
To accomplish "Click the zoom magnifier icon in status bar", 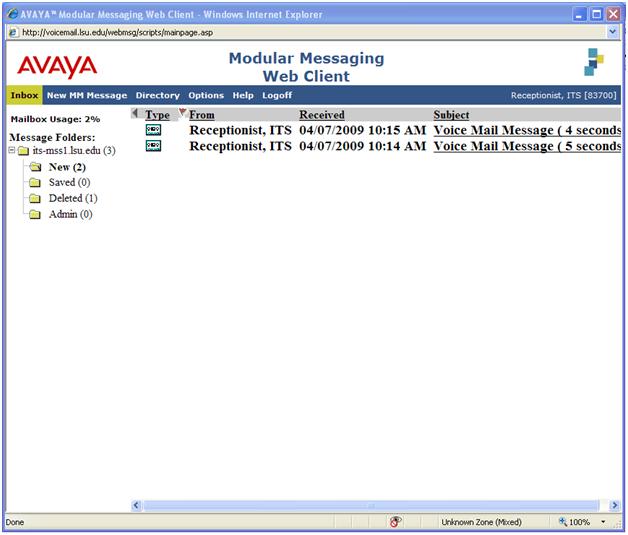I will (563, 521).
